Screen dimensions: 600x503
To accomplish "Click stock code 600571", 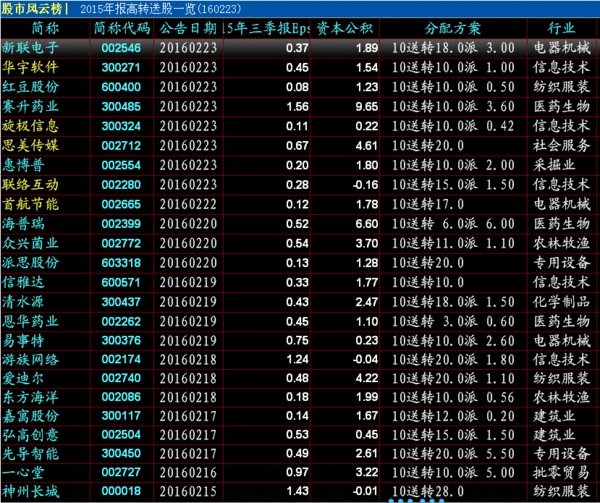I will (121, 282).
